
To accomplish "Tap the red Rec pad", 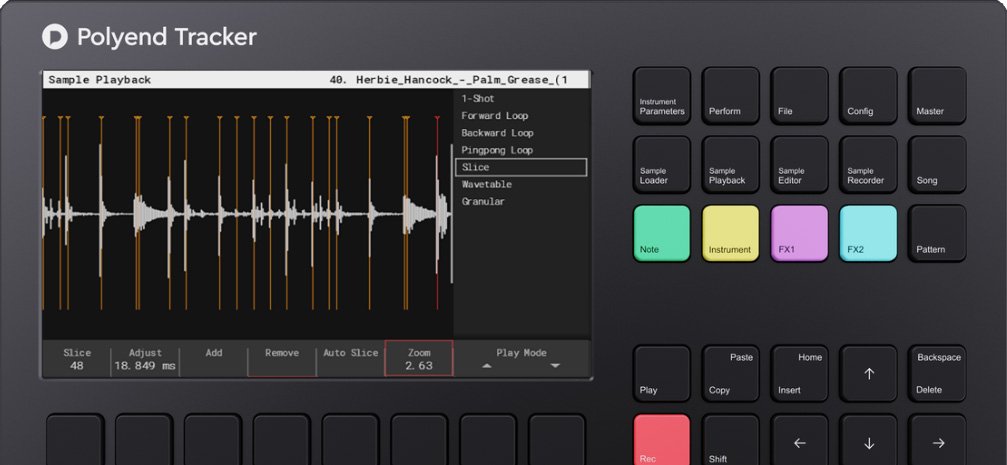I will 662,440.
